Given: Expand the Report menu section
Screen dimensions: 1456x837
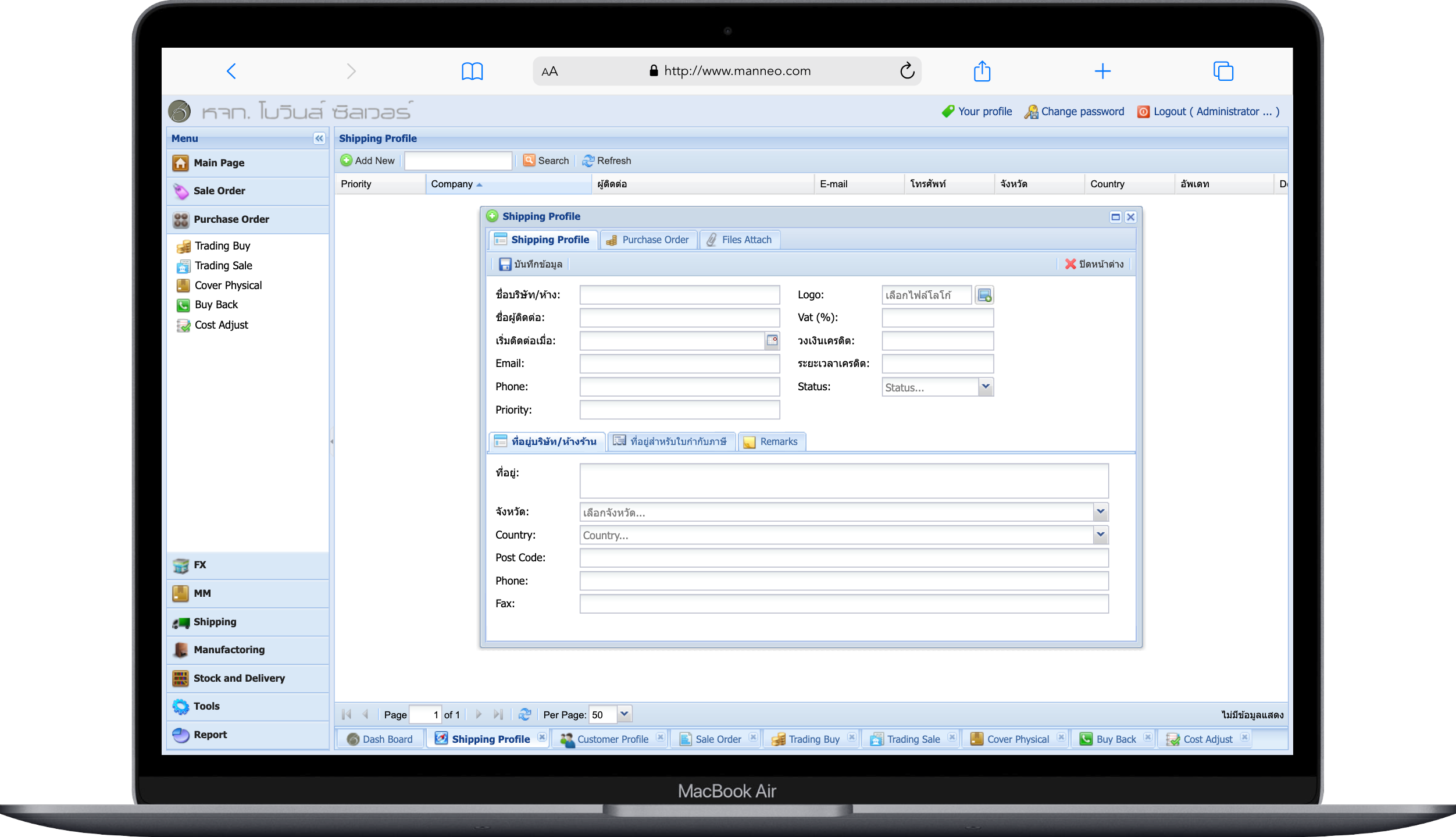Looking at the screenshot, I should (248, 735).
